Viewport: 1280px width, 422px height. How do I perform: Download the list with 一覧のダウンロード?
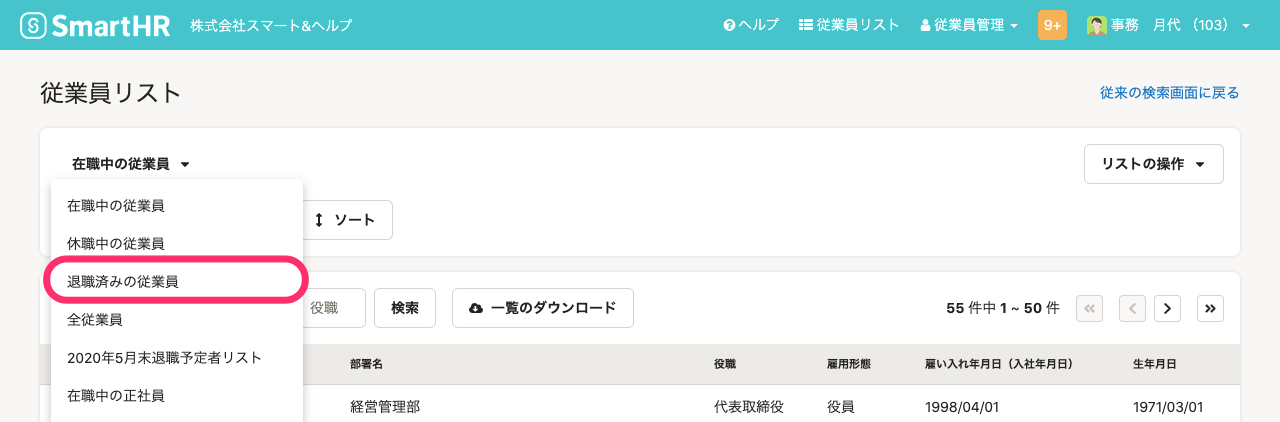point(543,308)
